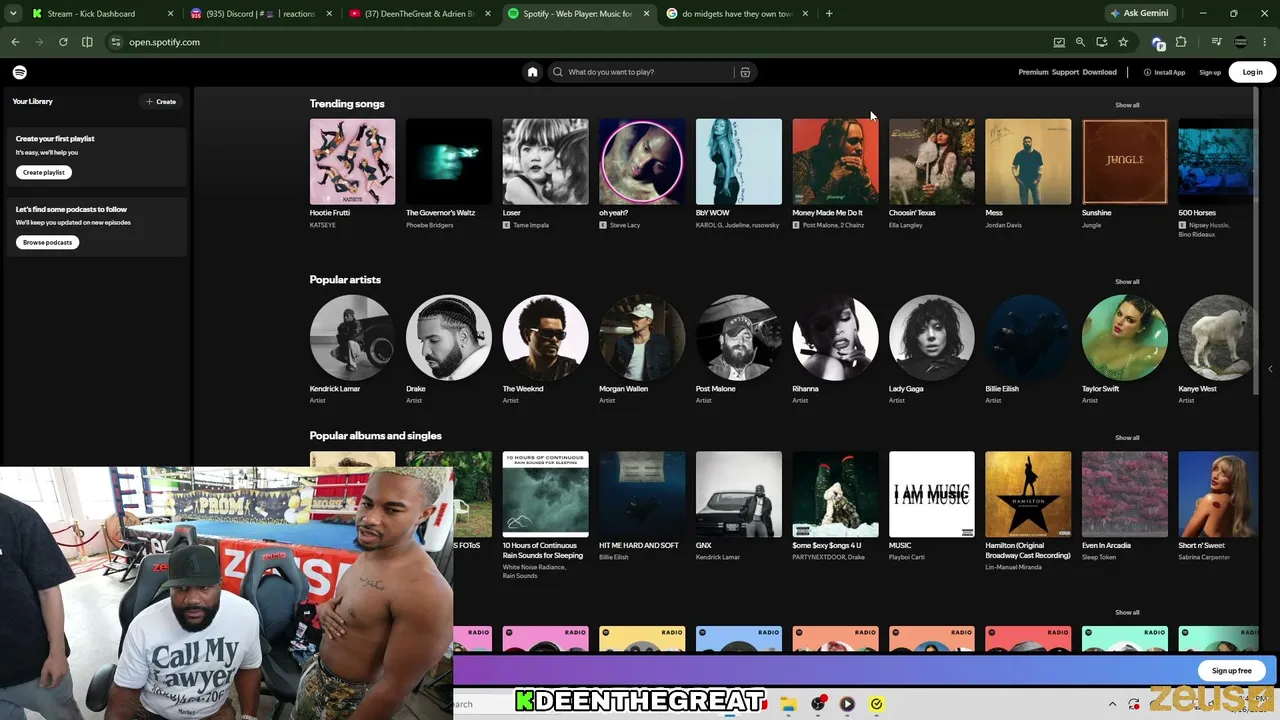This screenshot has height=720, width=1280.
Task: Open the media player taskbar icon
Action: 847,704
